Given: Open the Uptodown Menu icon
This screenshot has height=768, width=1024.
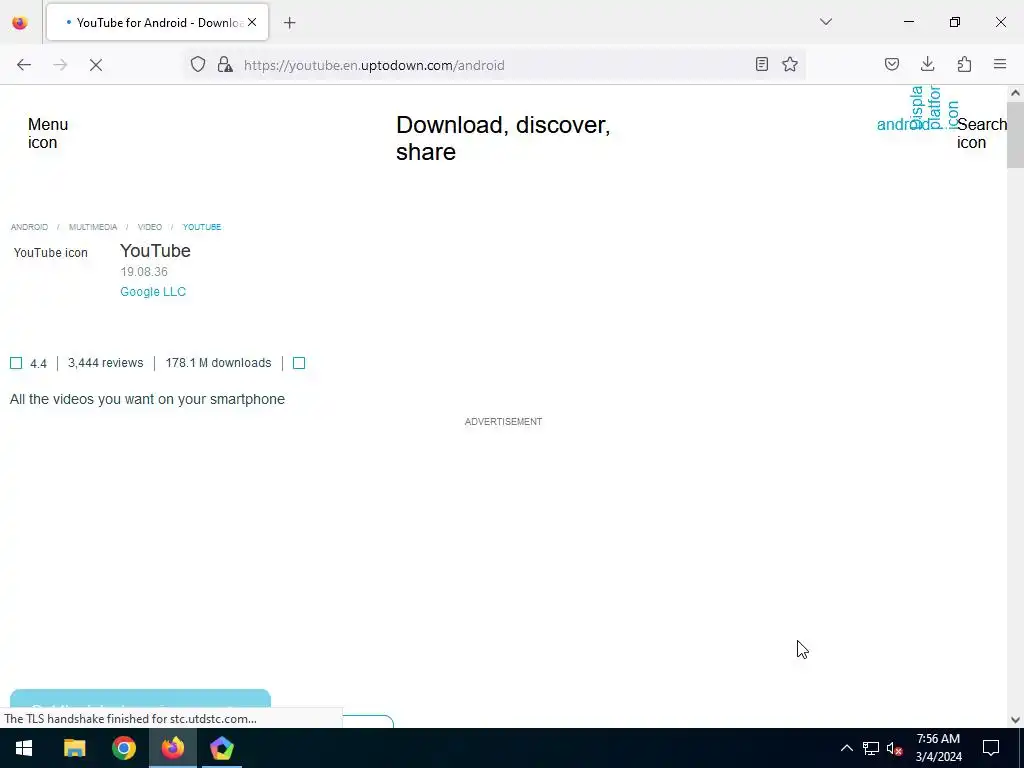Looking at the screenshot, I should click(48, 133).
